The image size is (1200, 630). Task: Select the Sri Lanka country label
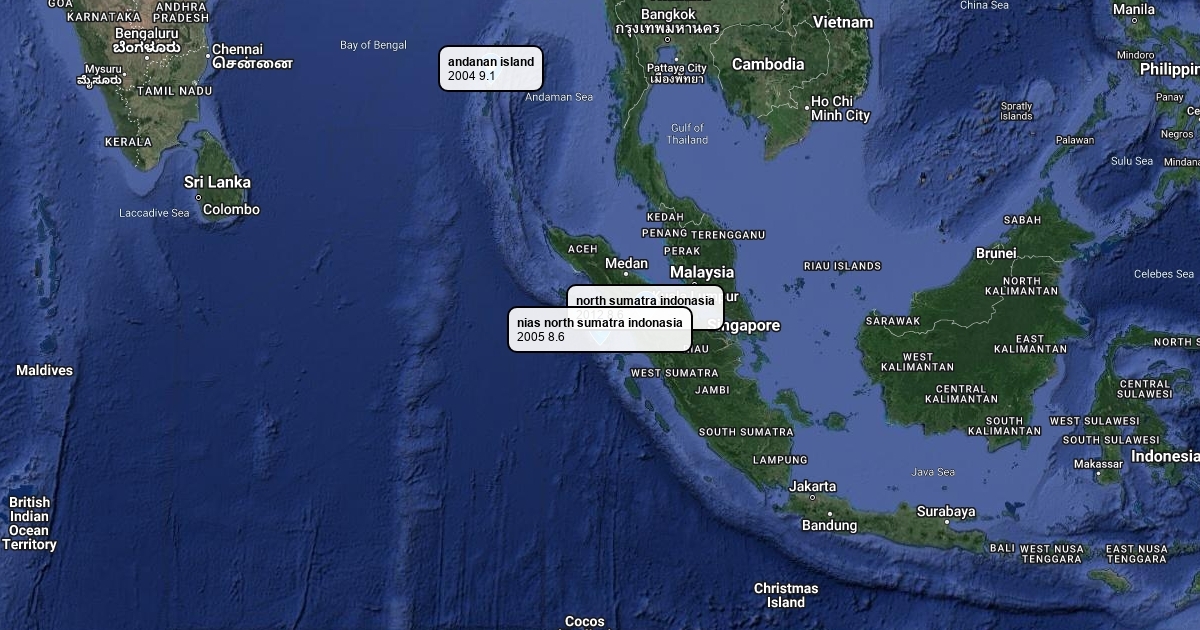[217, 182]
